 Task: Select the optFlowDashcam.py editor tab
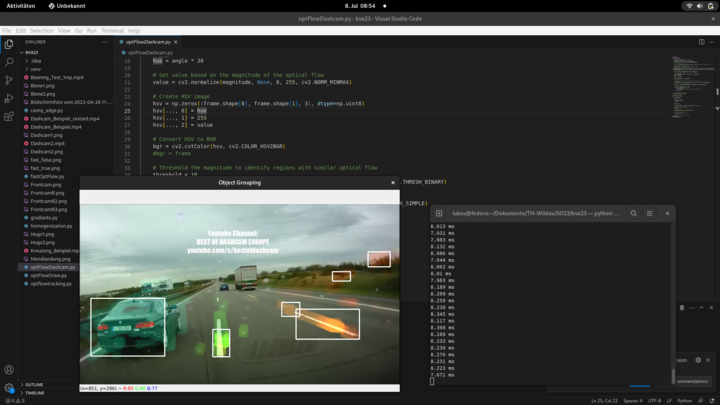[x=147, y=42]
